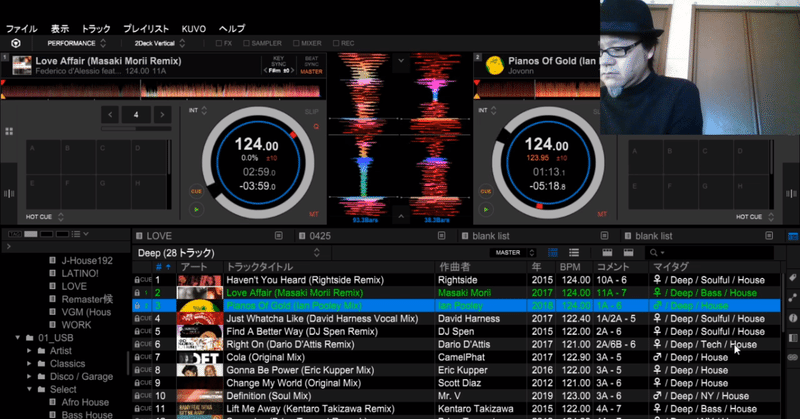This screenshot has height=419, width=800.
Task: Open the KUVO menu
Action: pyautogui.click(x=194, y=29)
